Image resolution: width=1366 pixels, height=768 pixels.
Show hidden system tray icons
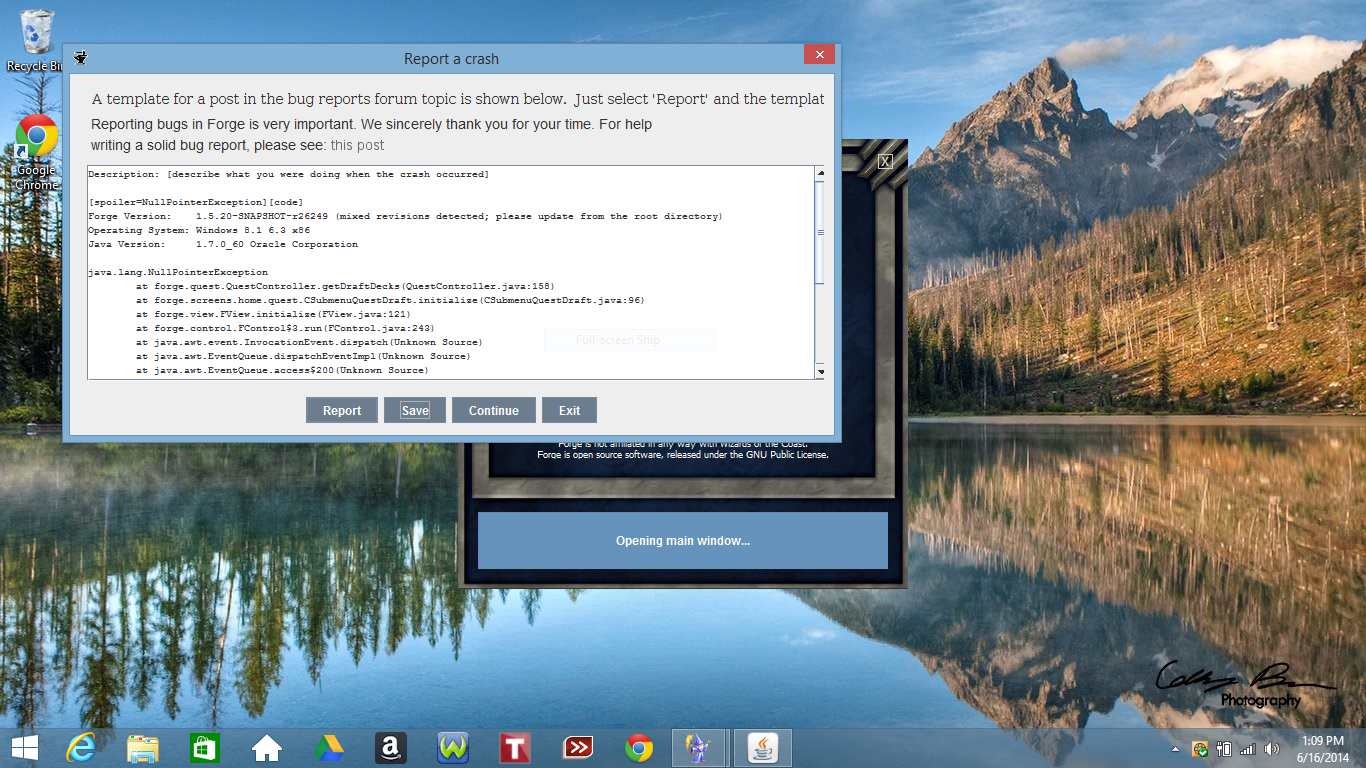pyautogui.click(x=1175, y=749)
